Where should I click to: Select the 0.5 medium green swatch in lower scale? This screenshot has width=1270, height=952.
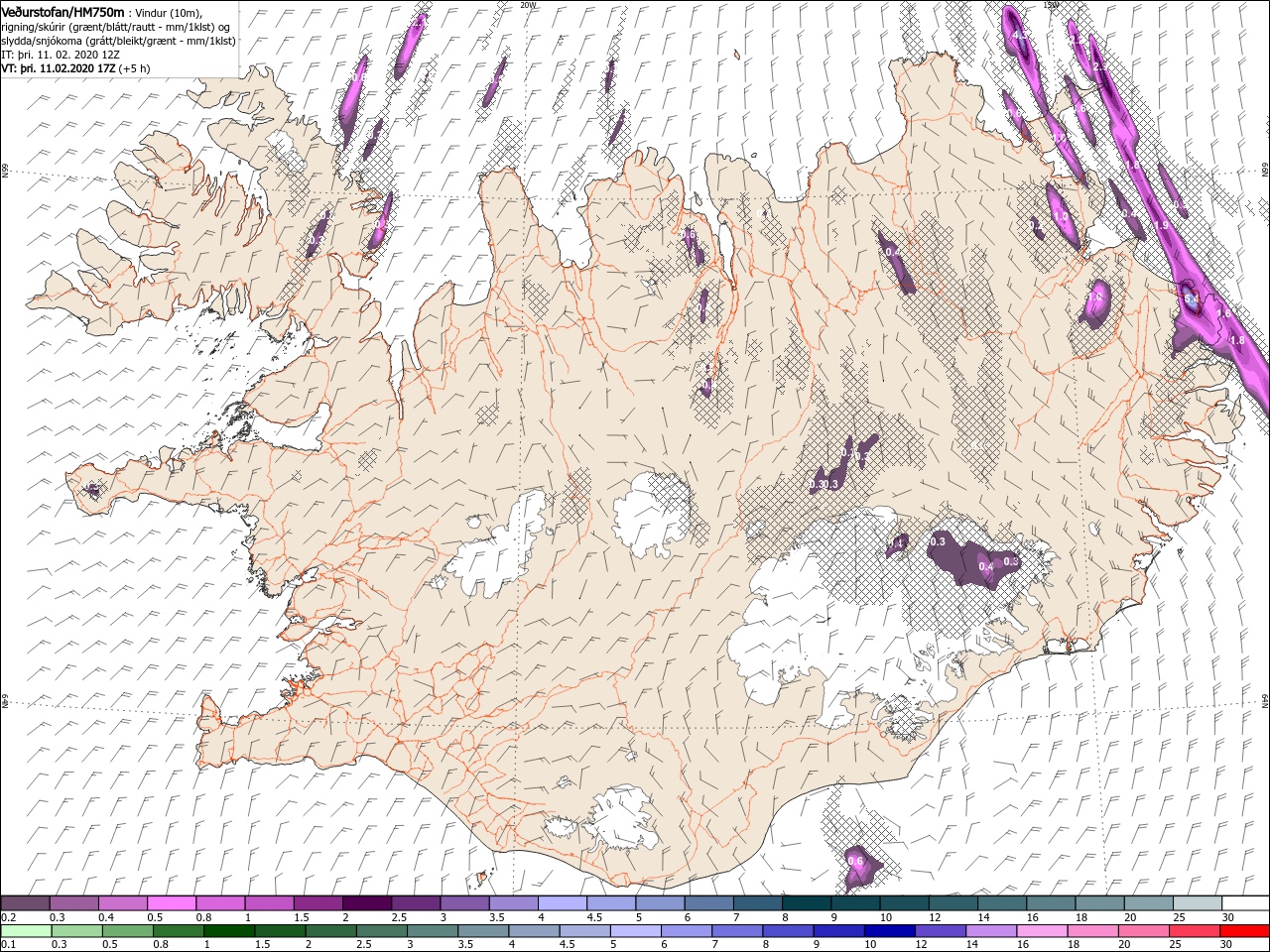127,931
